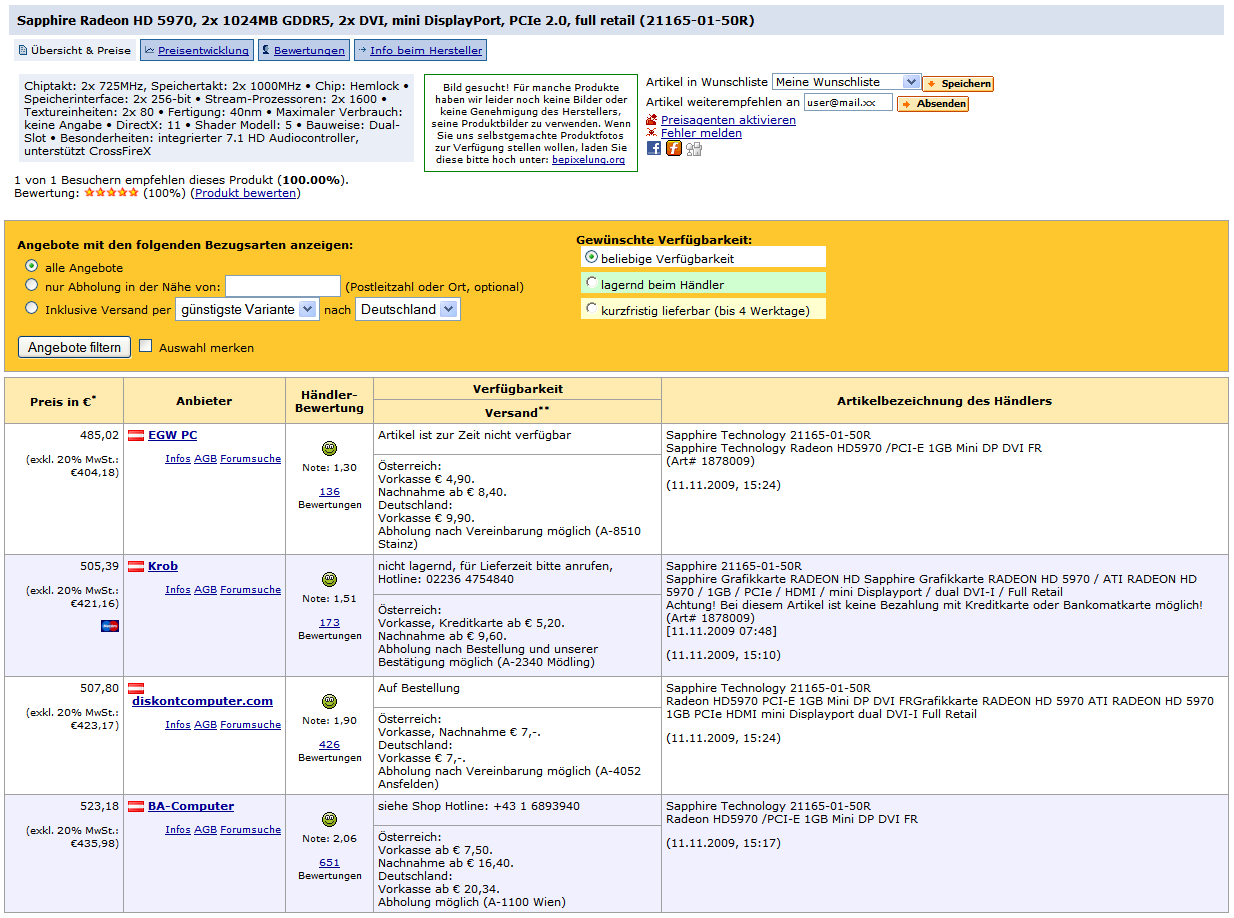This screenshot has height=918, width=1234.
Task: Open the diskontcomputer.com shop link
Action: (x=202, y=701)
